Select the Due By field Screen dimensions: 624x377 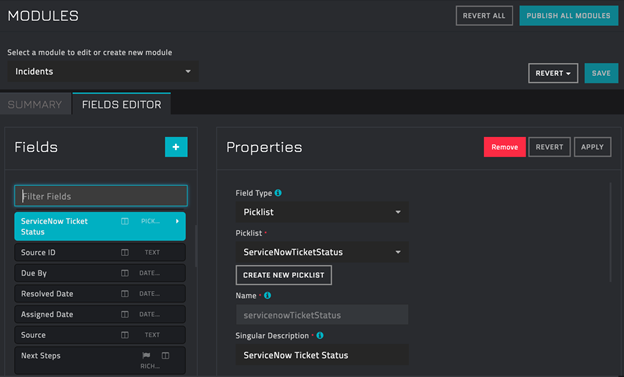point(100,273)
